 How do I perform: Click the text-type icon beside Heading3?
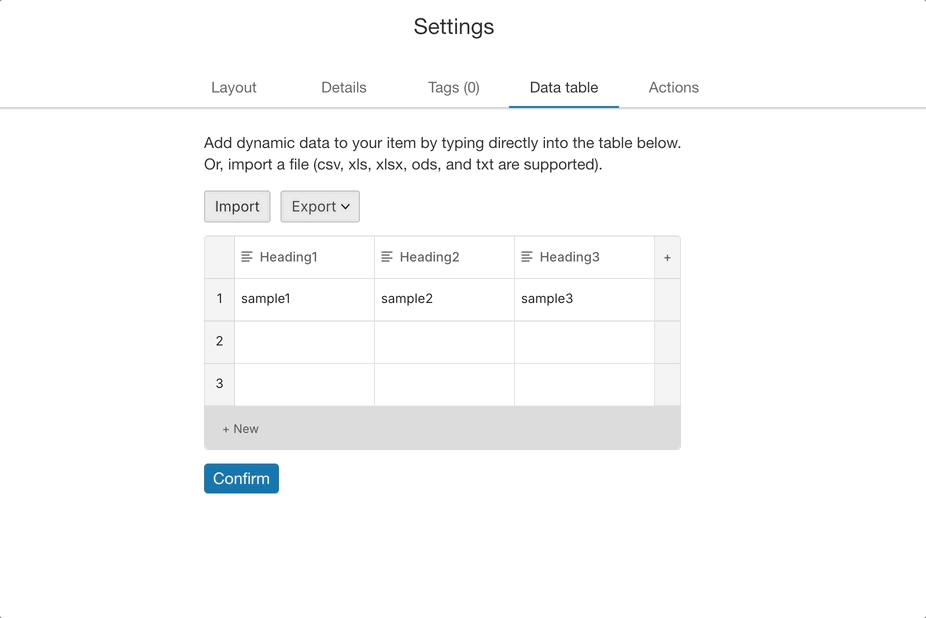pos(527,257)
